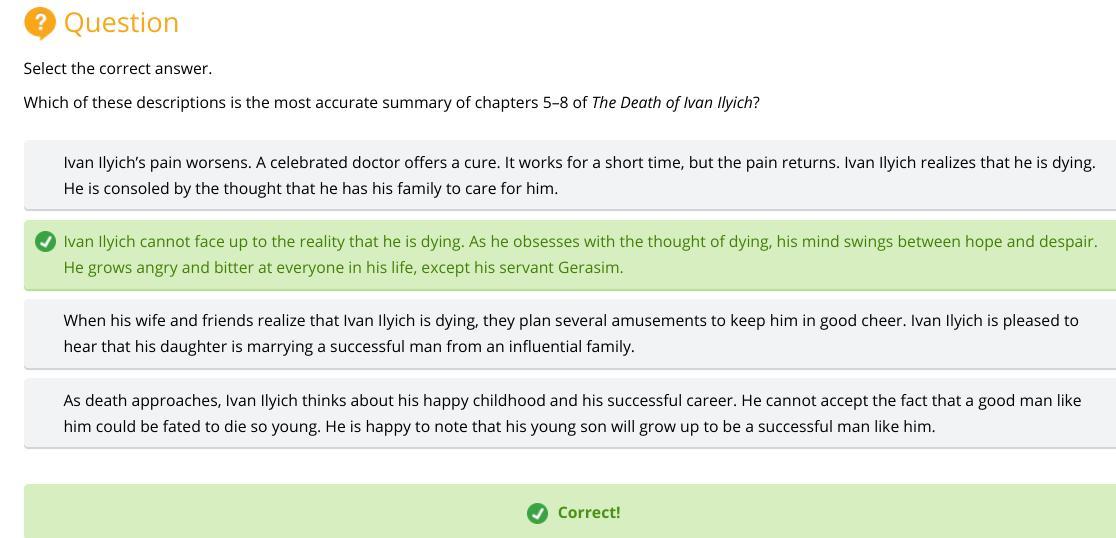Choose the answer about happy childhood and successful career
The image size is (1116, 538).
(x=570, y=413)
